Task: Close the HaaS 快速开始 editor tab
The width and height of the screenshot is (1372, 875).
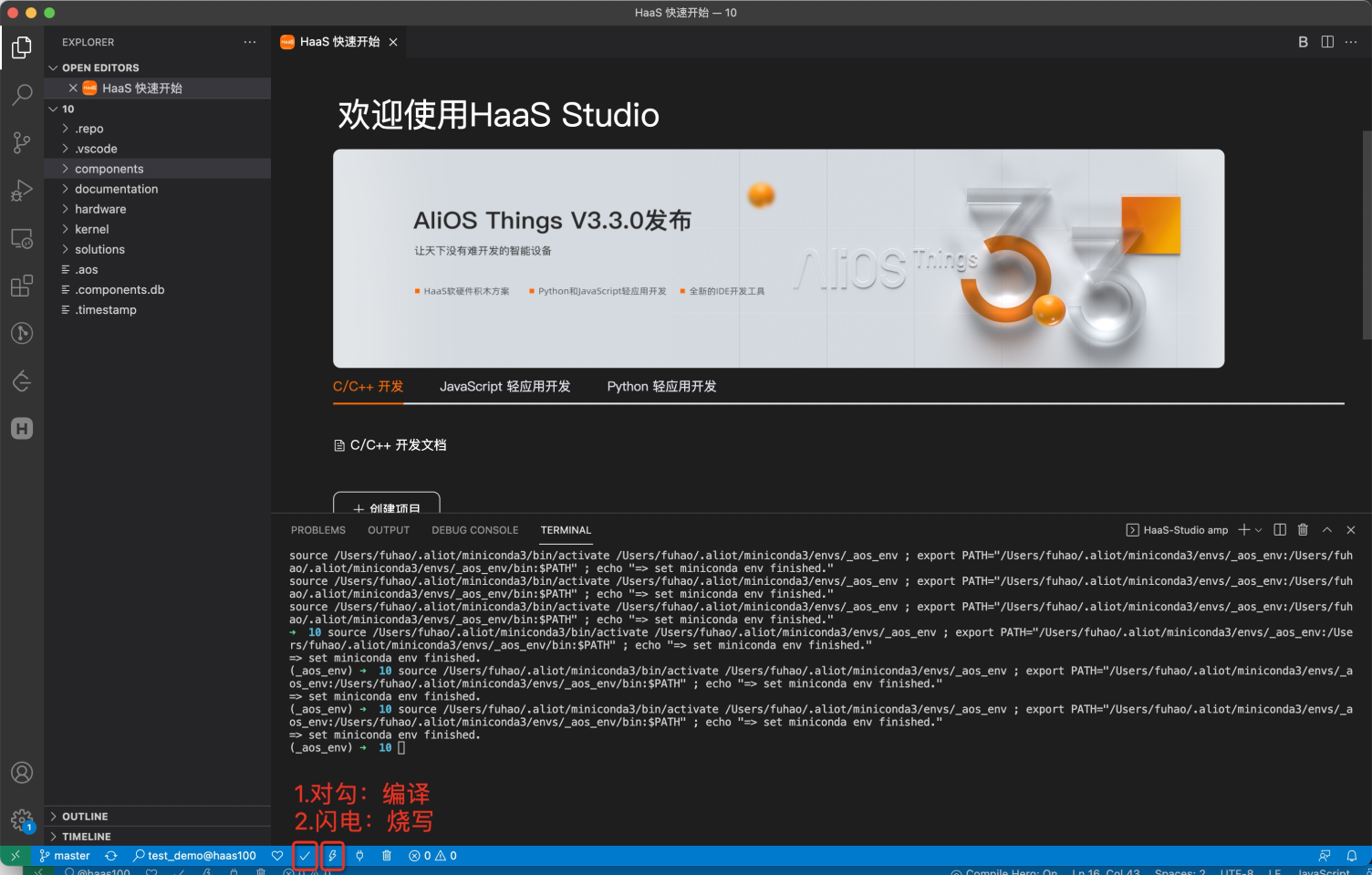Action: click(393, 42)
